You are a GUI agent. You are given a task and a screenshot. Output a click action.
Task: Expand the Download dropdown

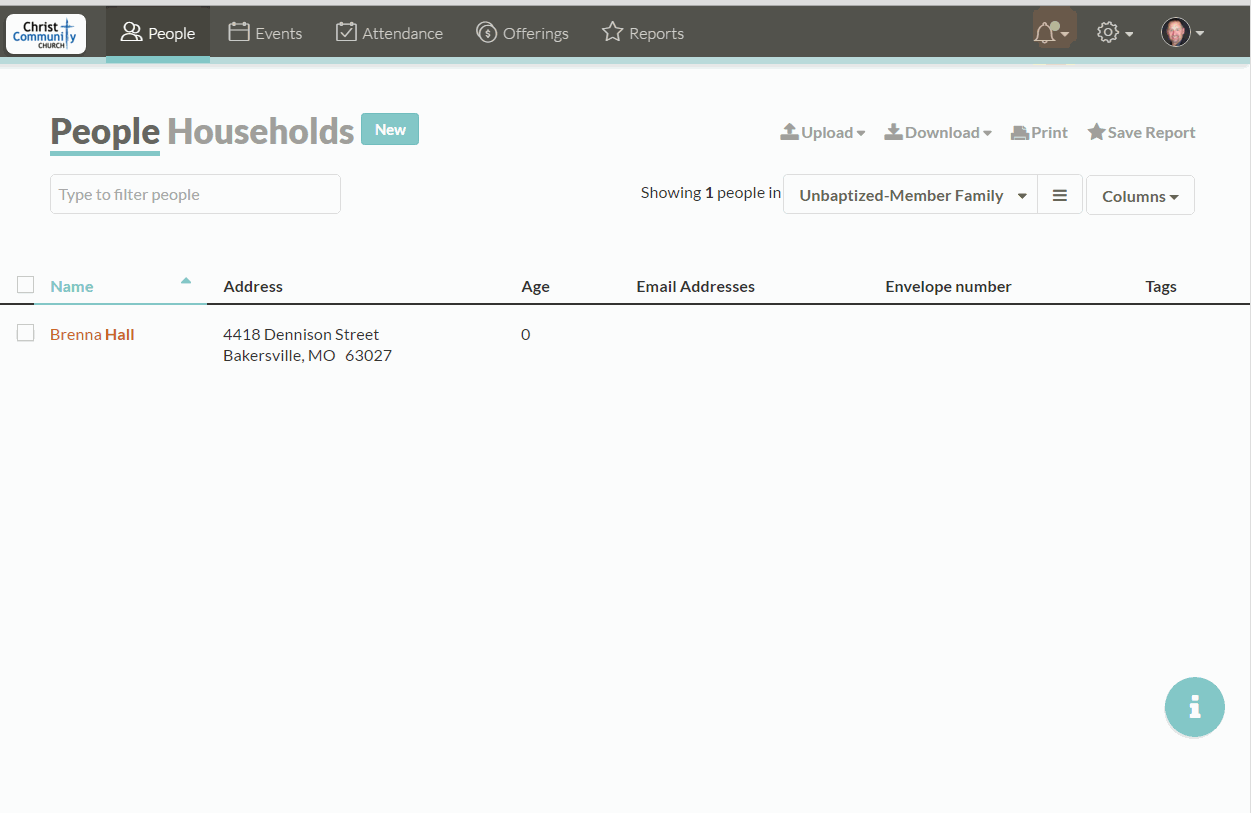pyautogui.click(x=937, y=132)
